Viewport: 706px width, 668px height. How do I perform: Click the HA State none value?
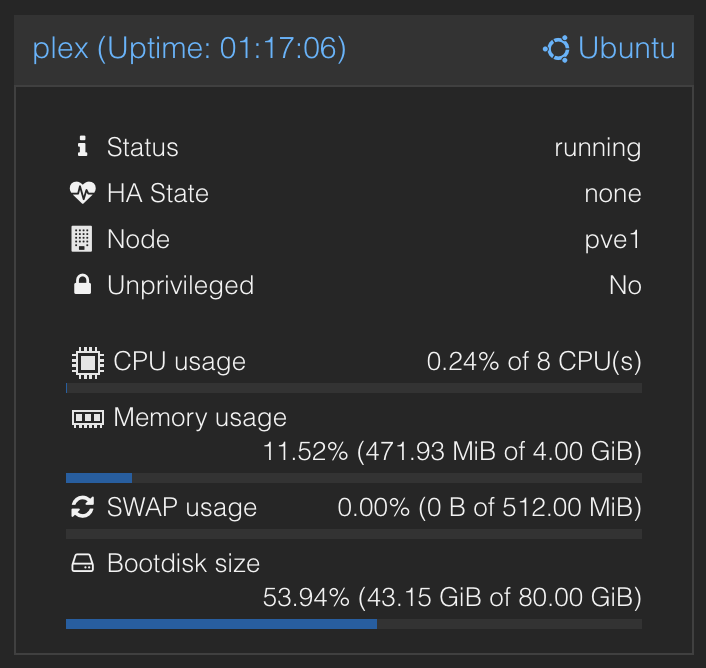tap(612, 193)
